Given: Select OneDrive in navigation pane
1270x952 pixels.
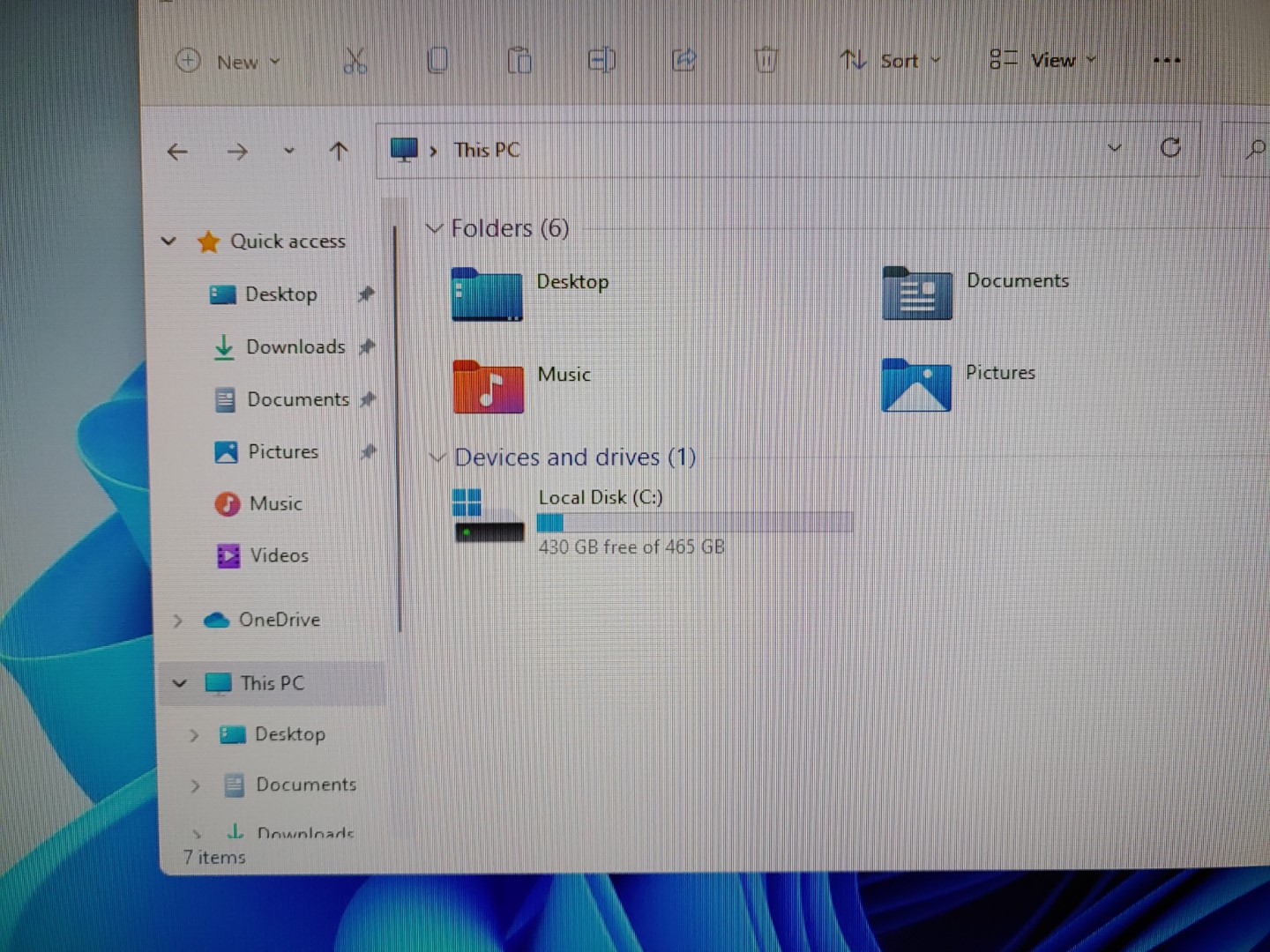Looking at the screenshot, I should tap(279, 620).
